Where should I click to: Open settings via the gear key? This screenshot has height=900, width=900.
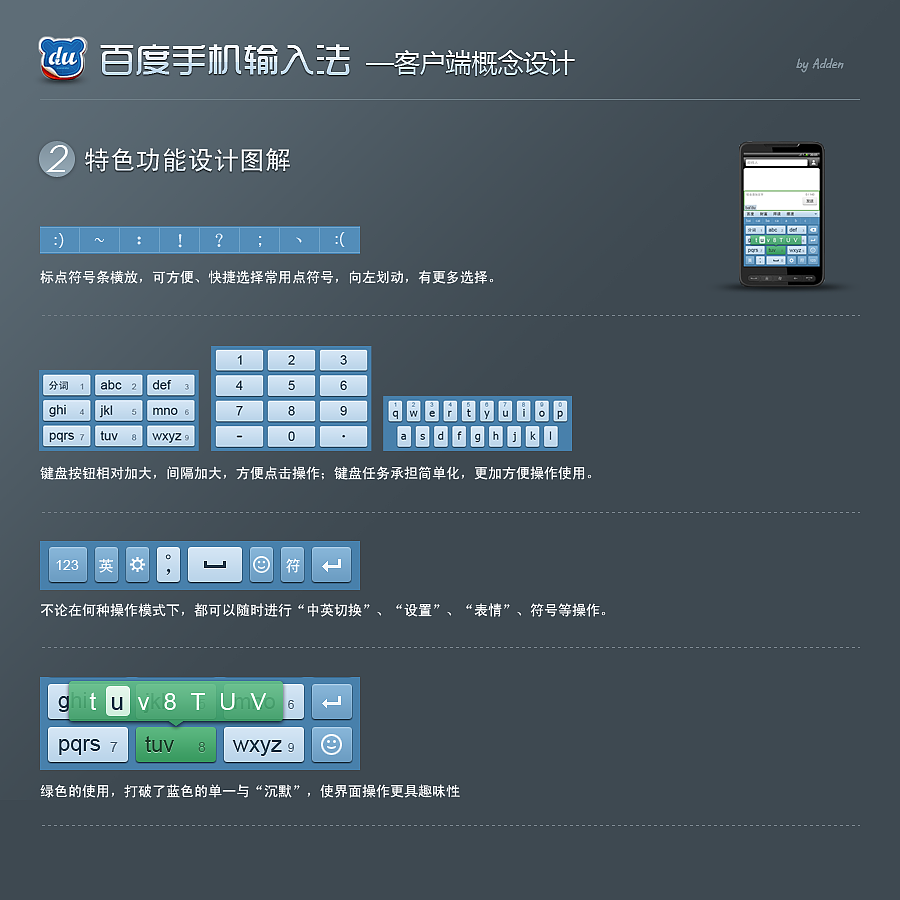tap(137, 565)
